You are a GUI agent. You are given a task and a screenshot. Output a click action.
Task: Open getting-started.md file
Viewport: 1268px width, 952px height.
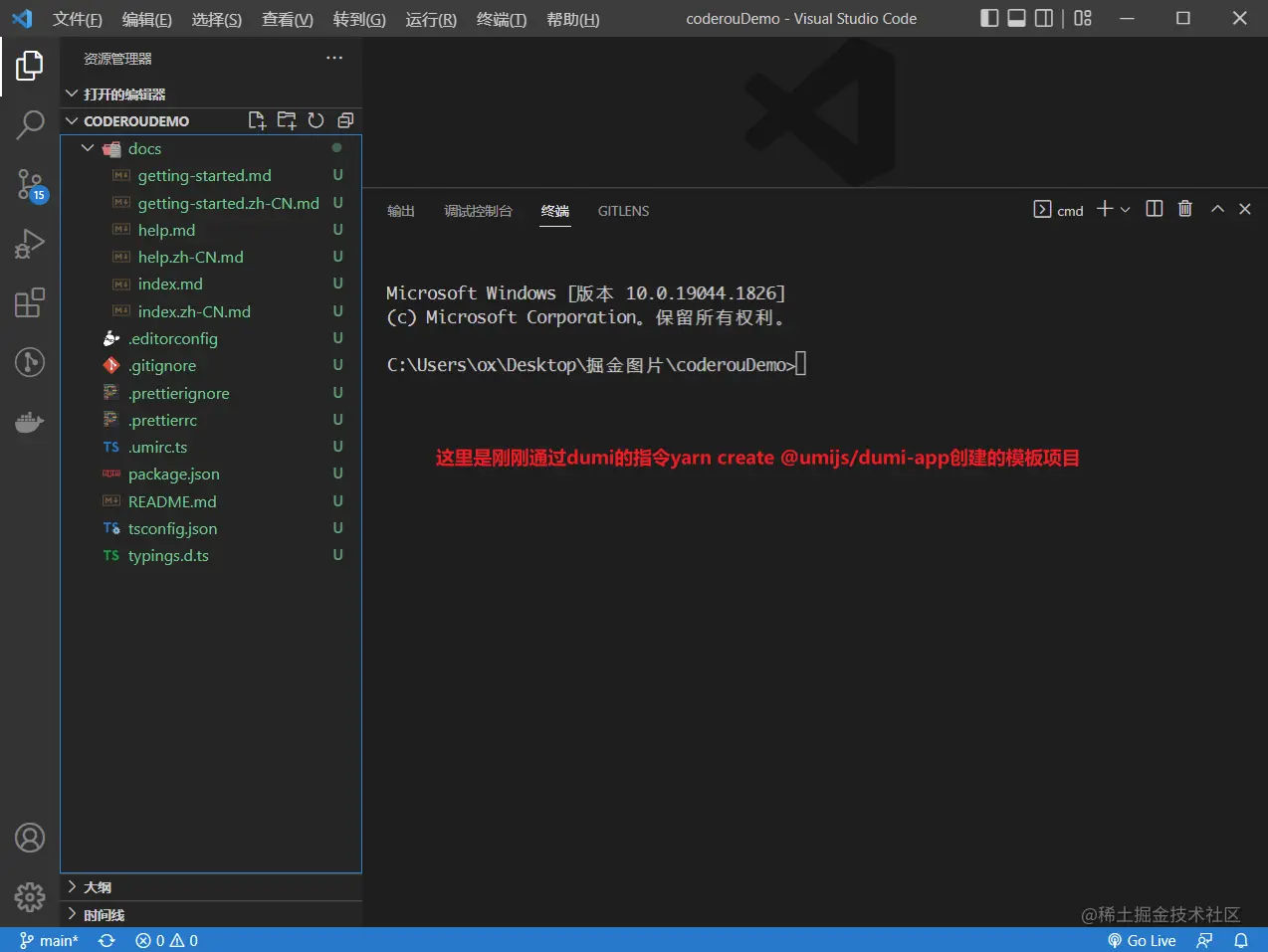(211, 175)
